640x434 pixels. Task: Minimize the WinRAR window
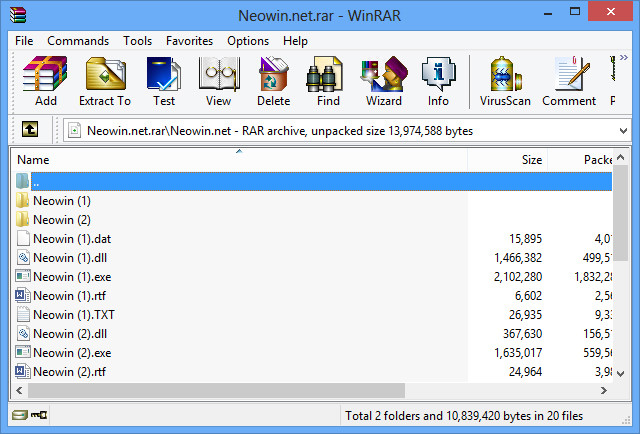tap(548, 13)
